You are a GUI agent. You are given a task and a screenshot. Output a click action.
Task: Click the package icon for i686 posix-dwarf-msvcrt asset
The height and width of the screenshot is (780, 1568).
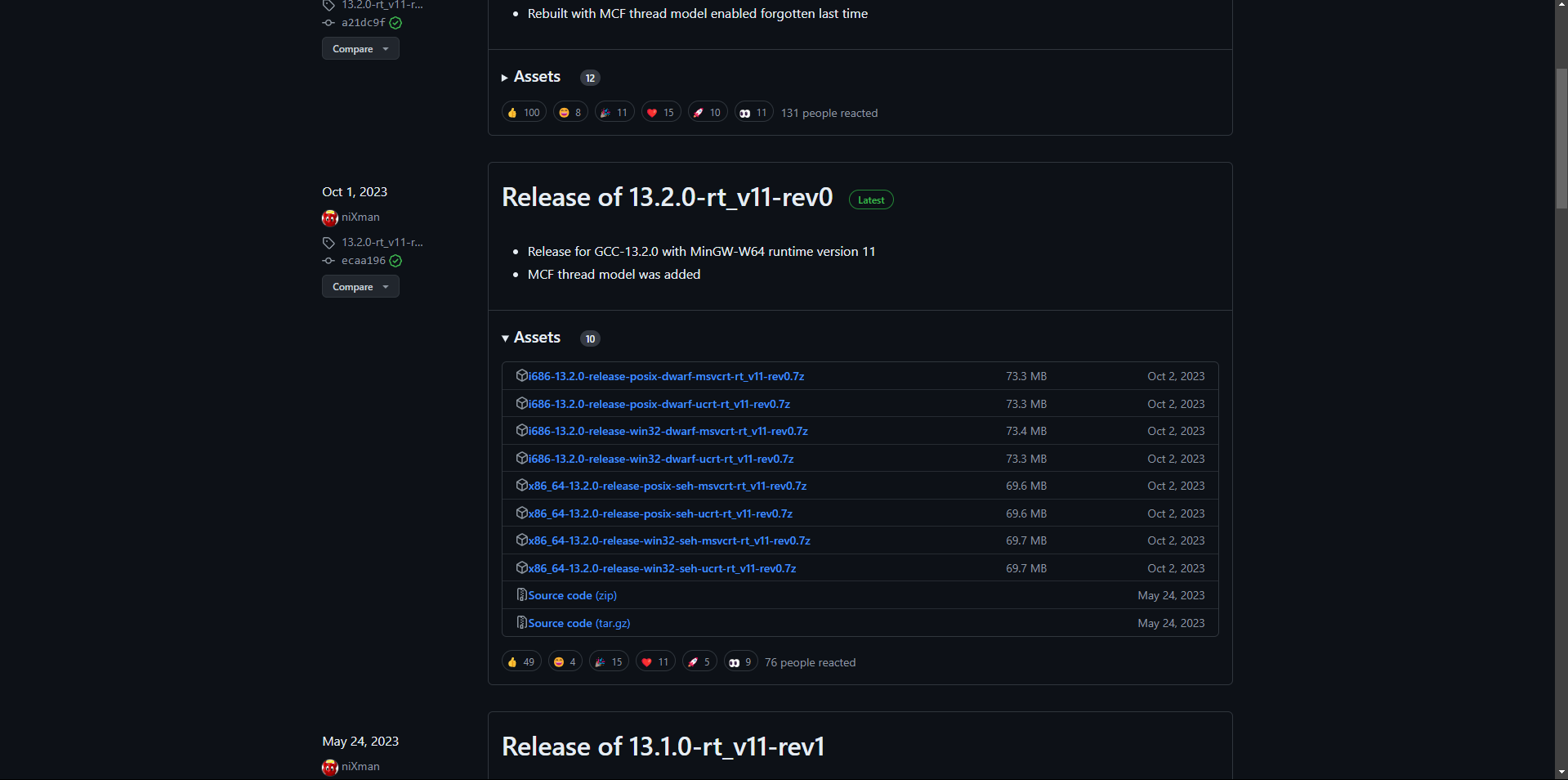coord(521,376)
